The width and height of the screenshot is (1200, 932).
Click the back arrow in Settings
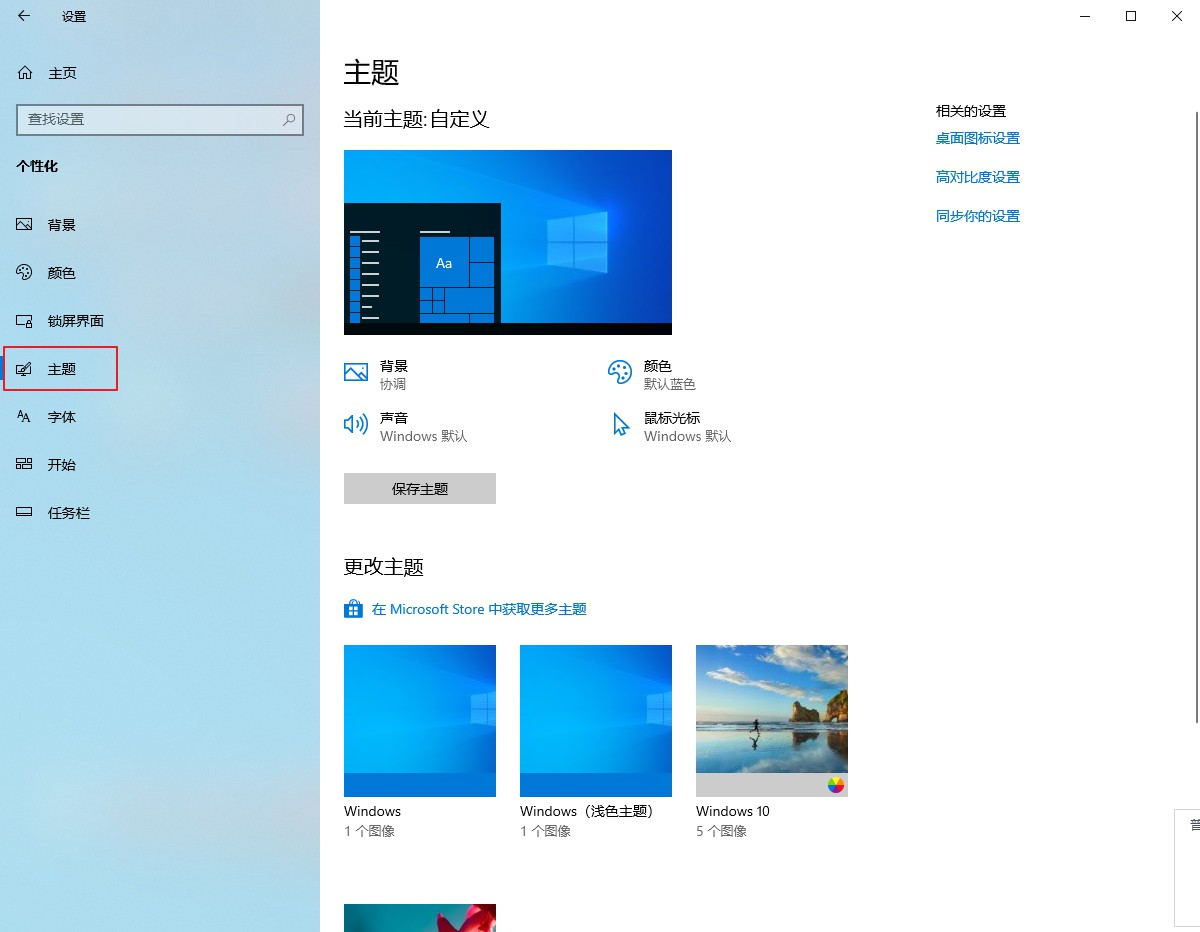pyautogui.click(x=24, y=16)
